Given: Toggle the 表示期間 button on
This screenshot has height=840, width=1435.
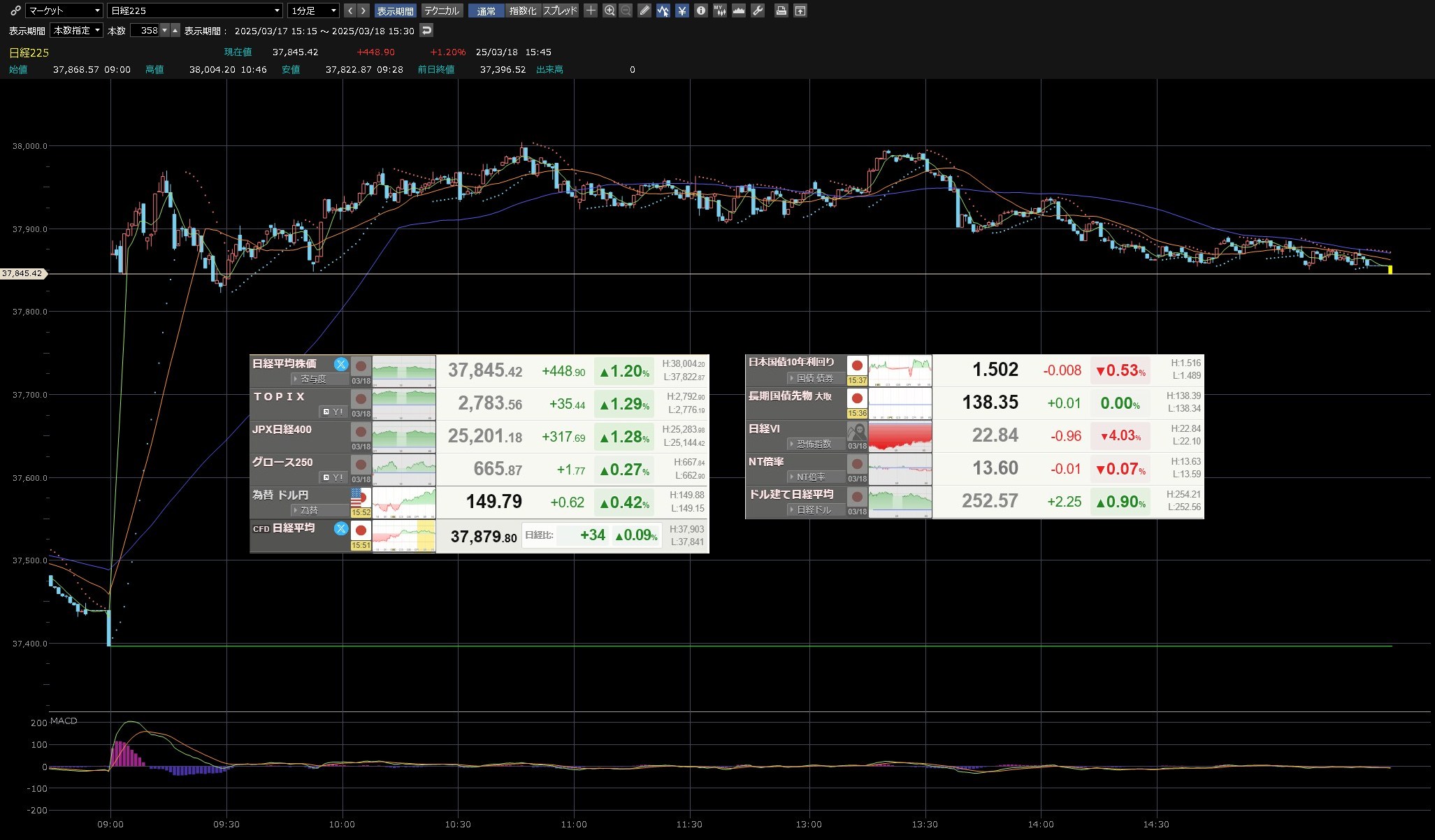Looking at the screenshot, I should click(396, 10).
